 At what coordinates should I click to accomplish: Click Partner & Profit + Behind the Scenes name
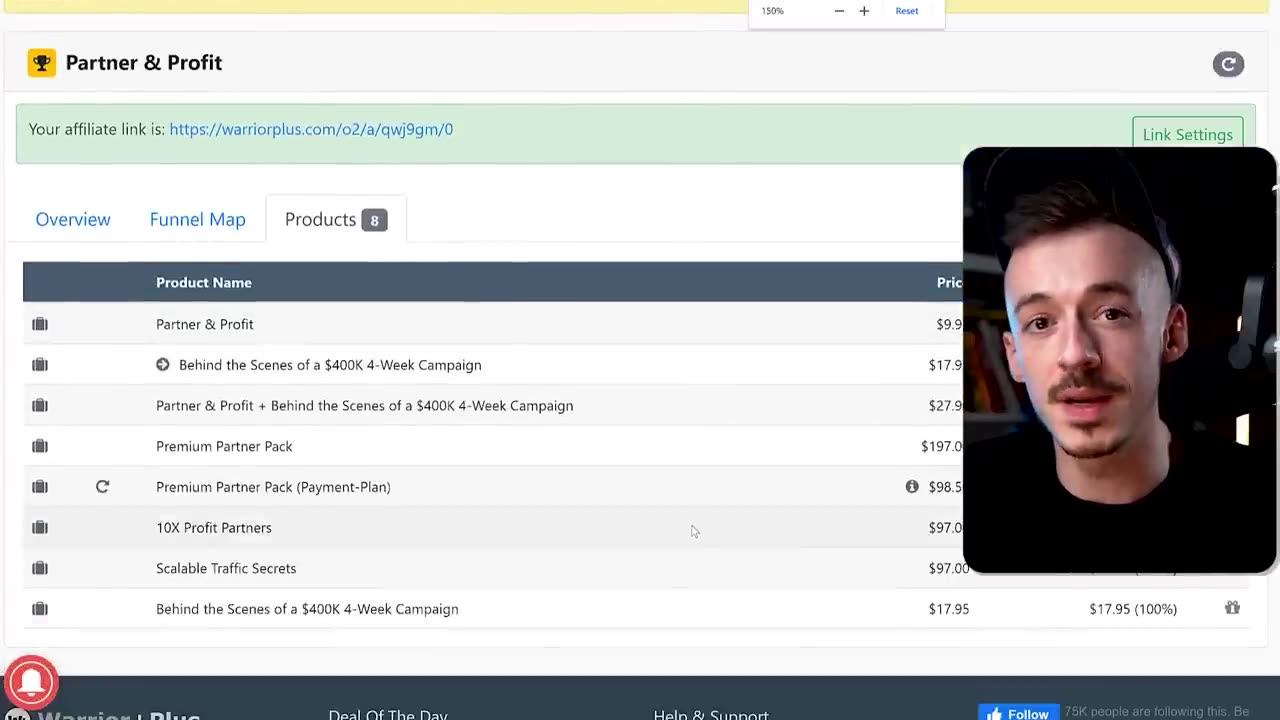[x=364, y=405]
